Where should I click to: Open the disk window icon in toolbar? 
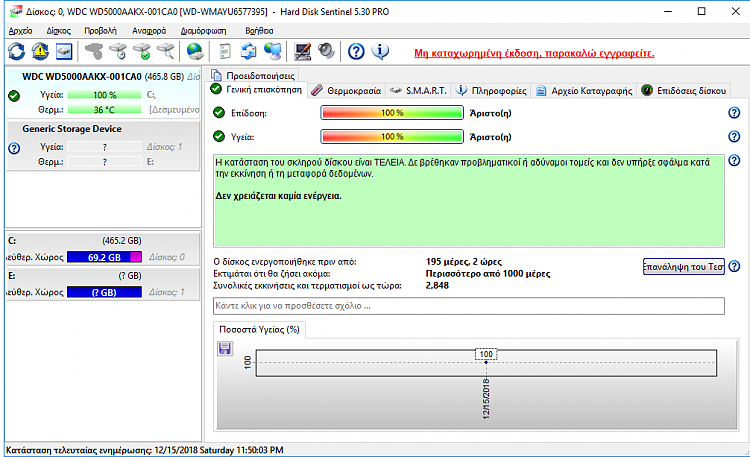coord(64,51)
